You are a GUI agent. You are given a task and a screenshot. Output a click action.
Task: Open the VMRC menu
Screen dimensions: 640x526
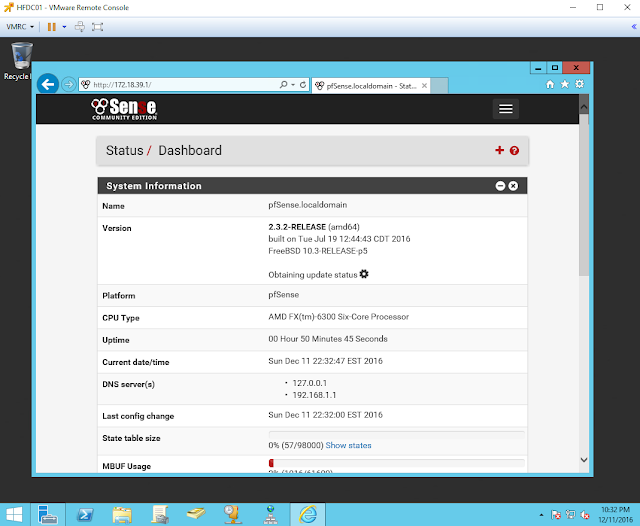tap(20, 27)
